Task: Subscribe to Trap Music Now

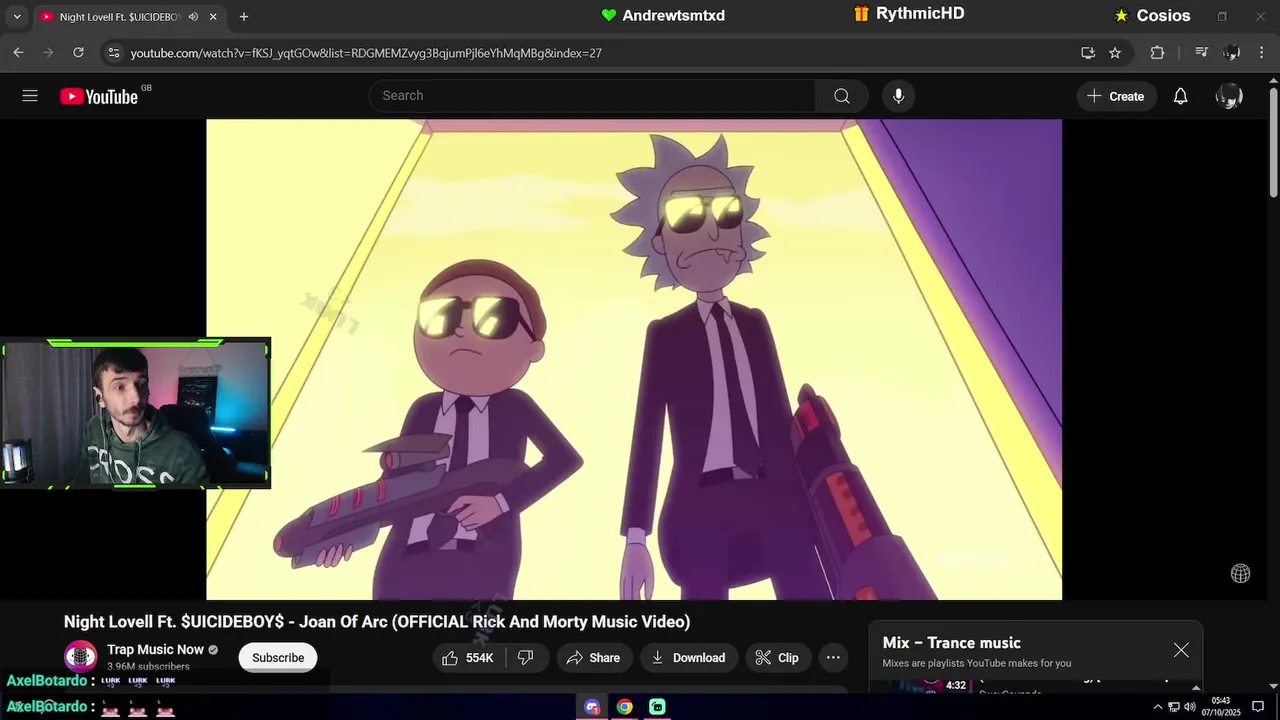Action: tap(278, 657)
